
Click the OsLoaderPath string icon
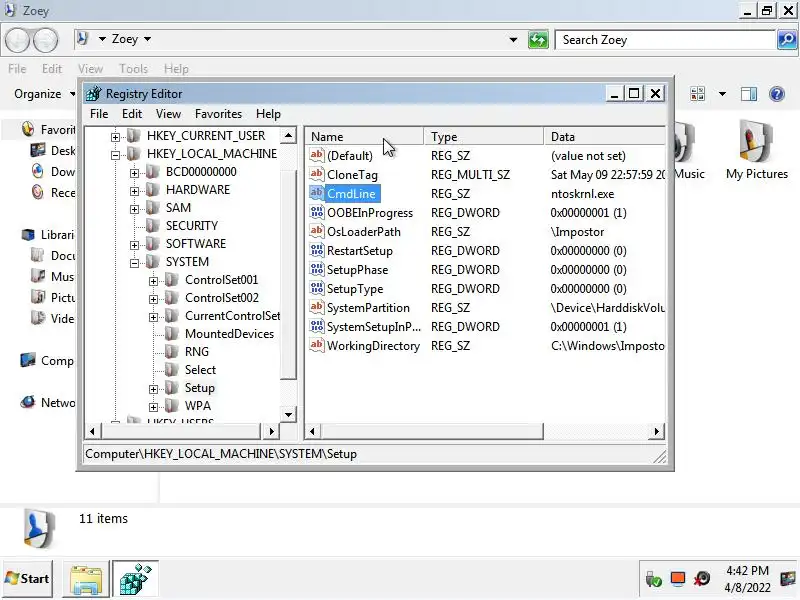coord(317,231)
